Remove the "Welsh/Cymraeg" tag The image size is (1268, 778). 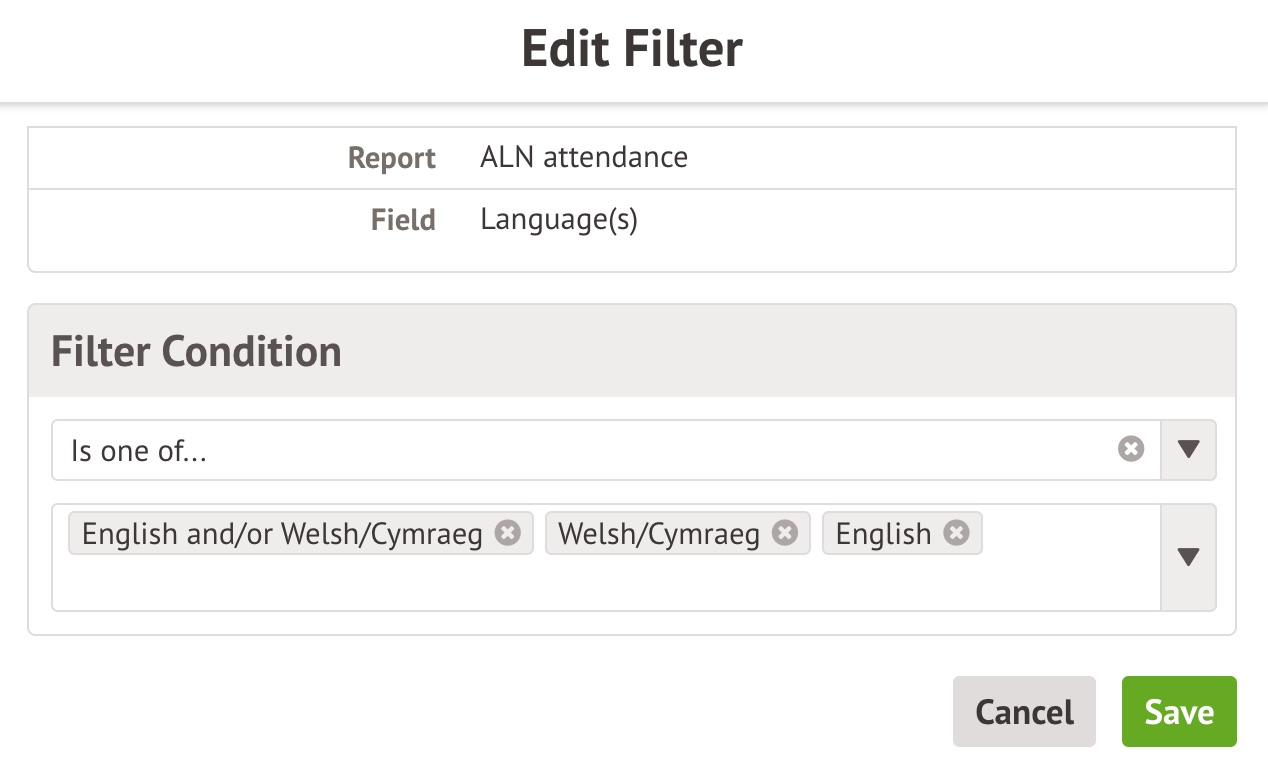pyautogui.click(x=785, y=534)
